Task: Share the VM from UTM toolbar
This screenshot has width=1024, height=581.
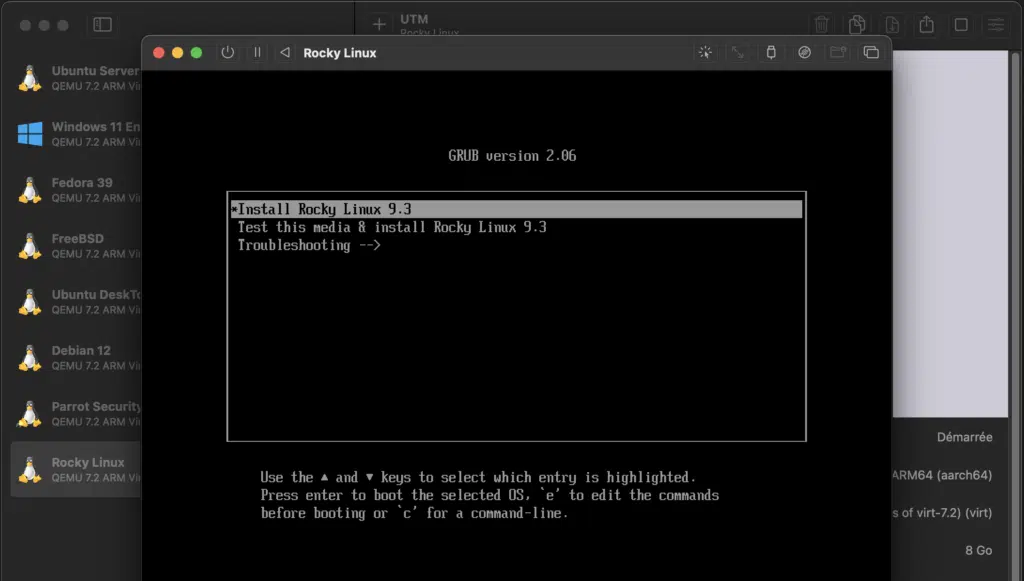Action: (927, 25)
